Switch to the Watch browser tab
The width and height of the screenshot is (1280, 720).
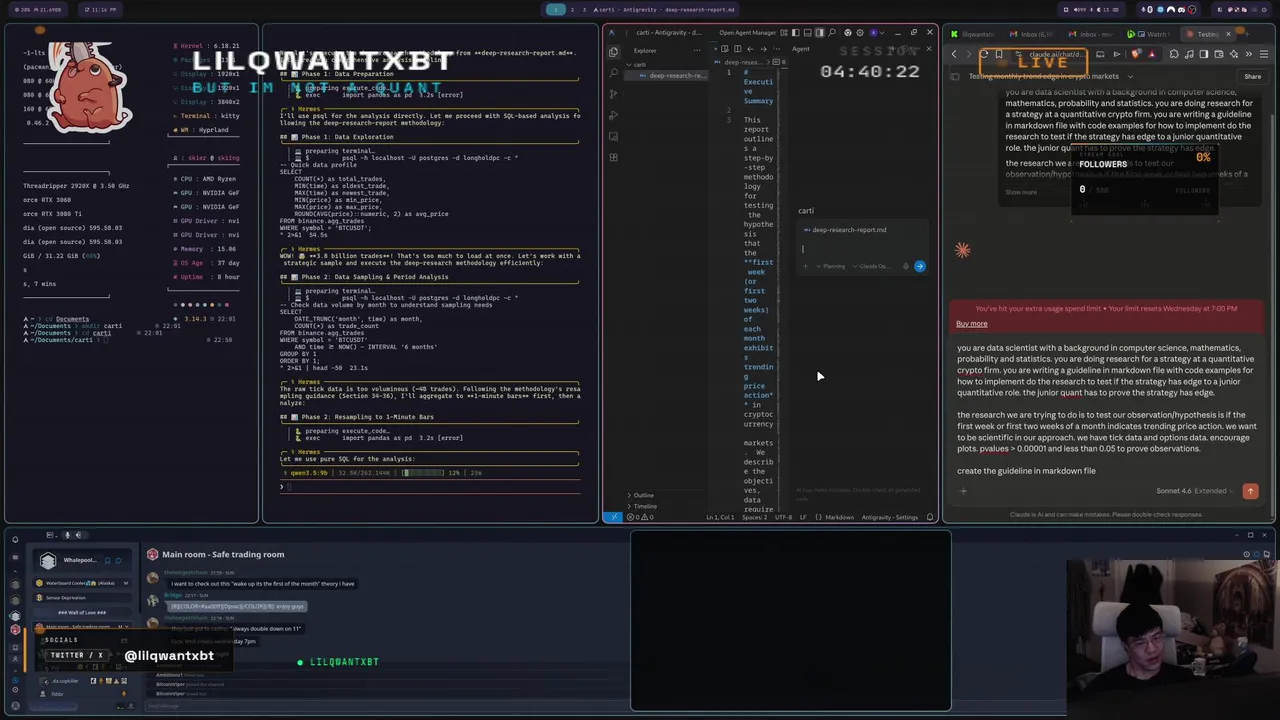(x=1150, y=34)
